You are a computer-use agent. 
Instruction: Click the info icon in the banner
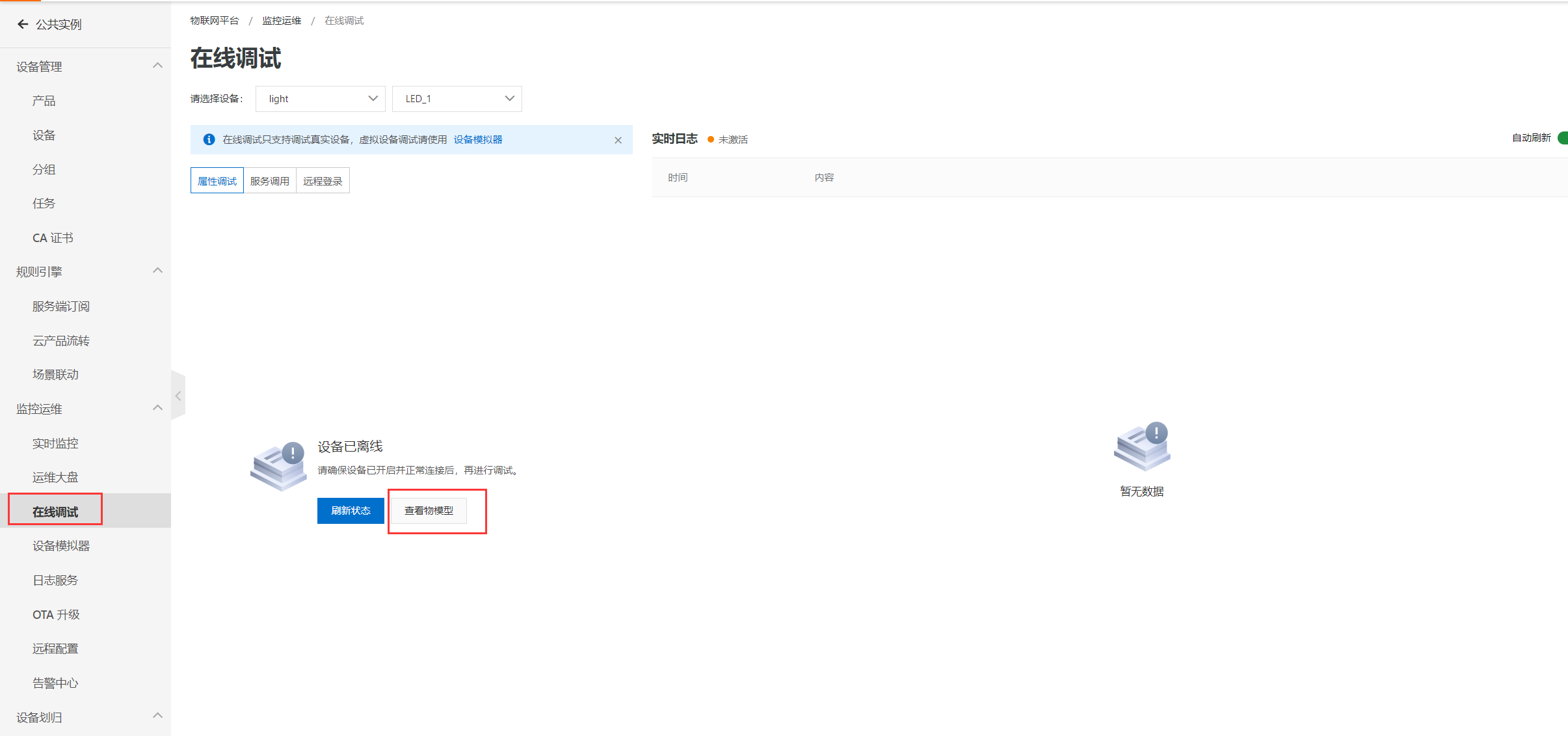coord(209,139)
